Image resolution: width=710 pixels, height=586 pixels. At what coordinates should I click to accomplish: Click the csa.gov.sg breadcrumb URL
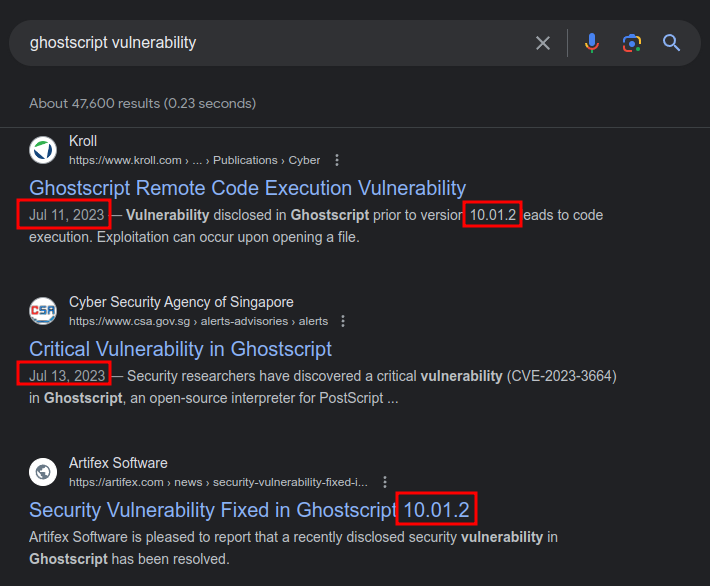click(x=198, y=321)
